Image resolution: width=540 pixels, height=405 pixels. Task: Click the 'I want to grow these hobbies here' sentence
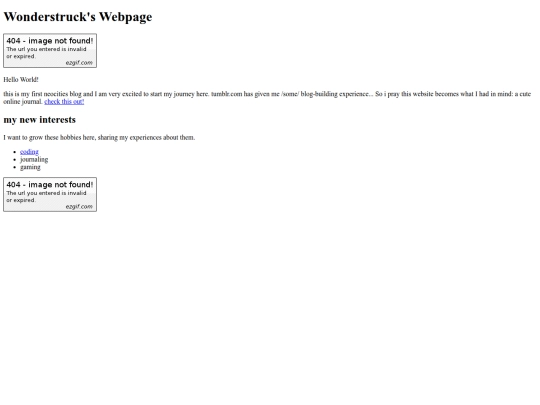coord(99,137)
